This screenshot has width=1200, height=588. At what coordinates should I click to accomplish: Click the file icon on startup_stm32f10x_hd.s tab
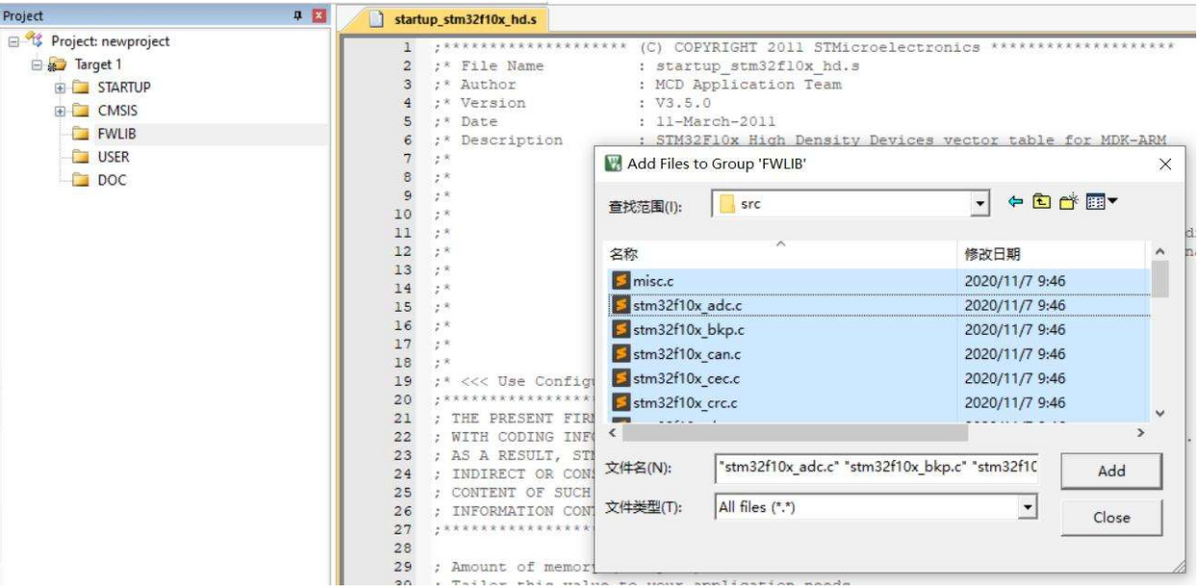point(377,19)
